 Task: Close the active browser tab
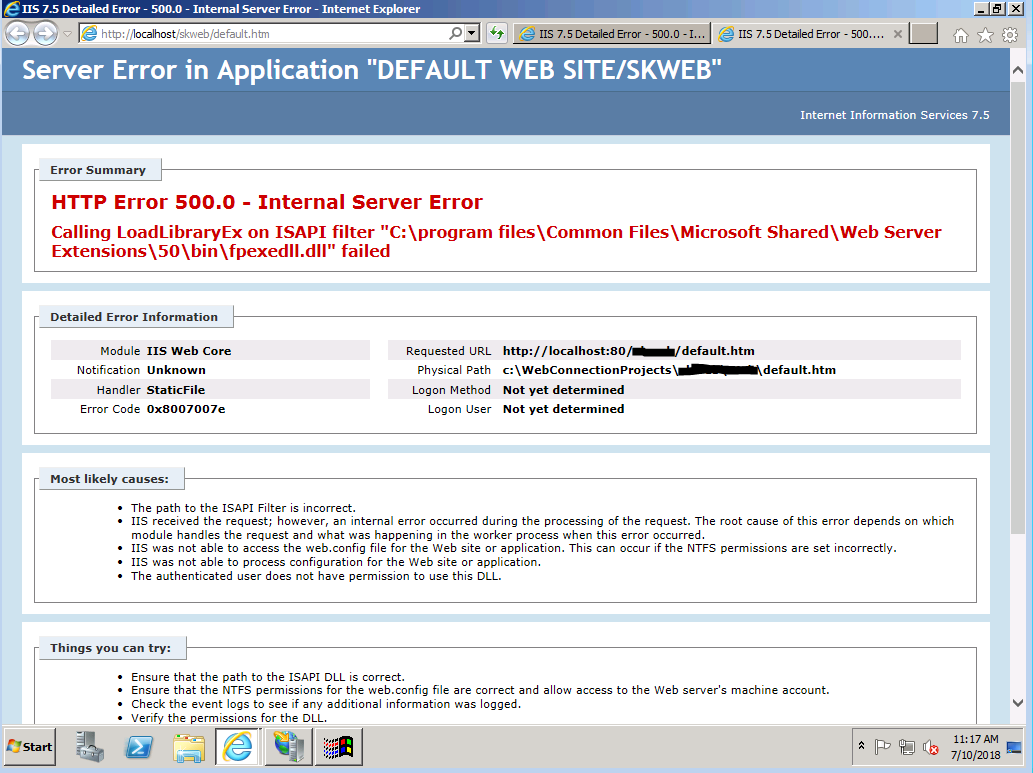click(897, 34)
